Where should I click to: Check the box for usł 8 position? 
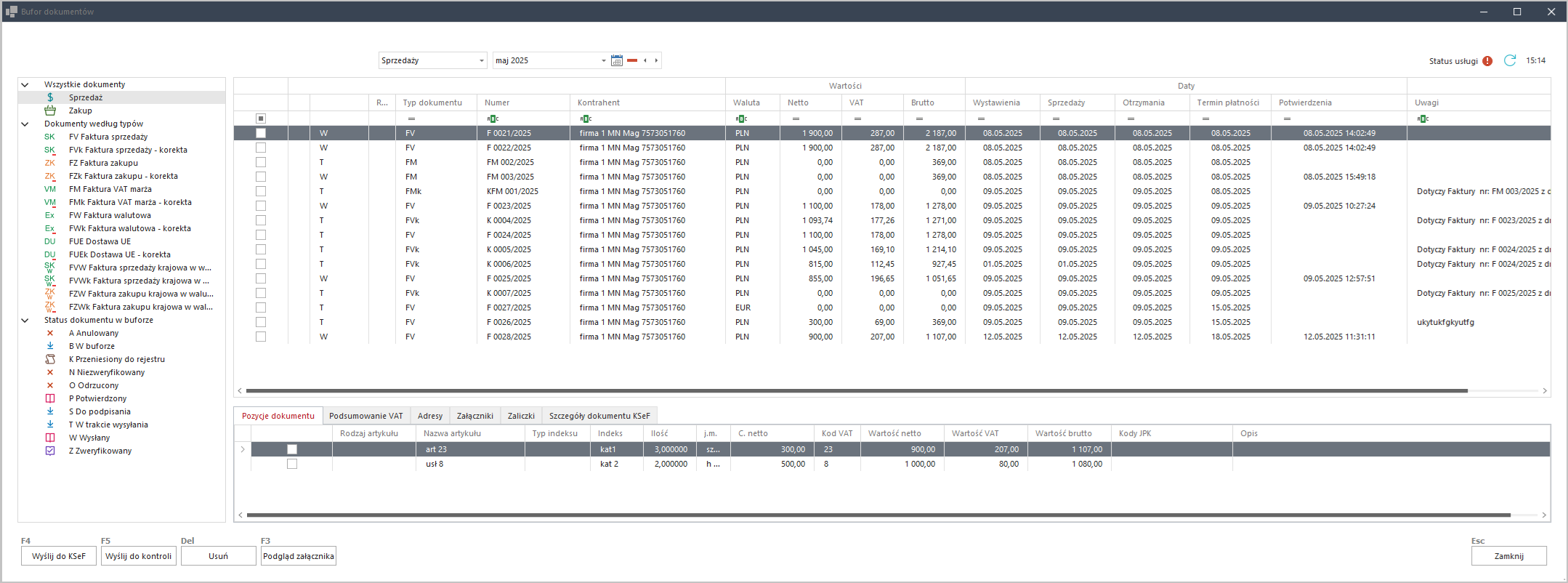coord(292,464)
